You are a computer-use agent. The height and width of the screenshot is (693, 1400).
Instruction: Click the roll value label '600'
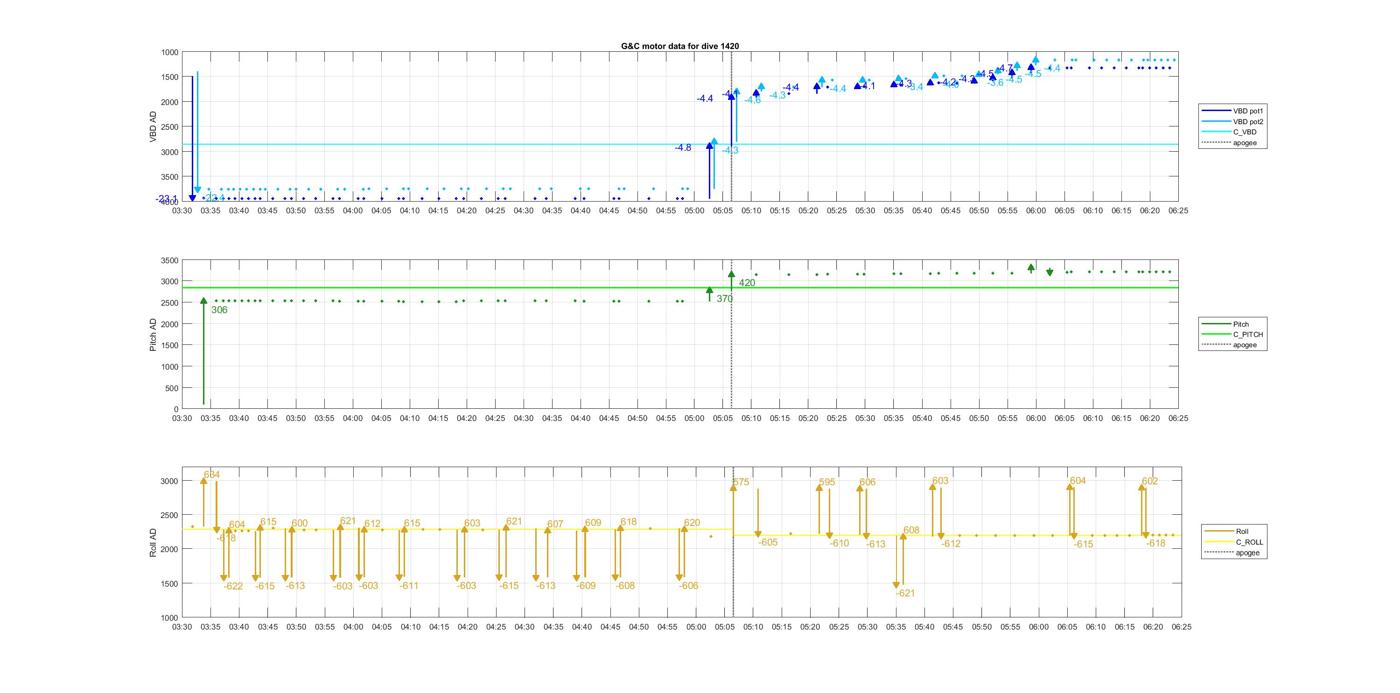pyautogui.click(x=300, y=523)
